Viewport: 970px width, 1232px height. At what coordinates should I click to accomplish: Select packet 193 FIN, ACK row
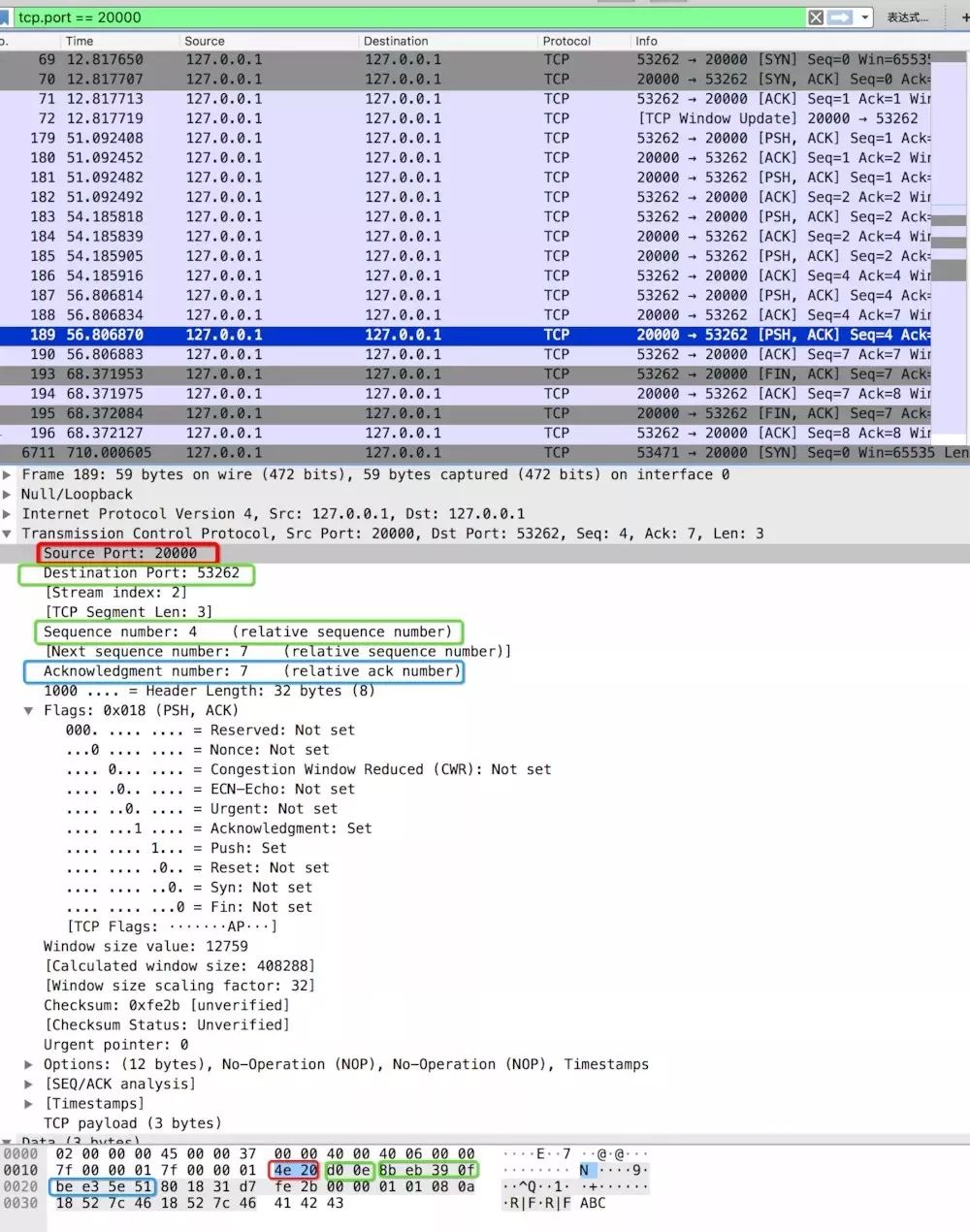(466, 373)
